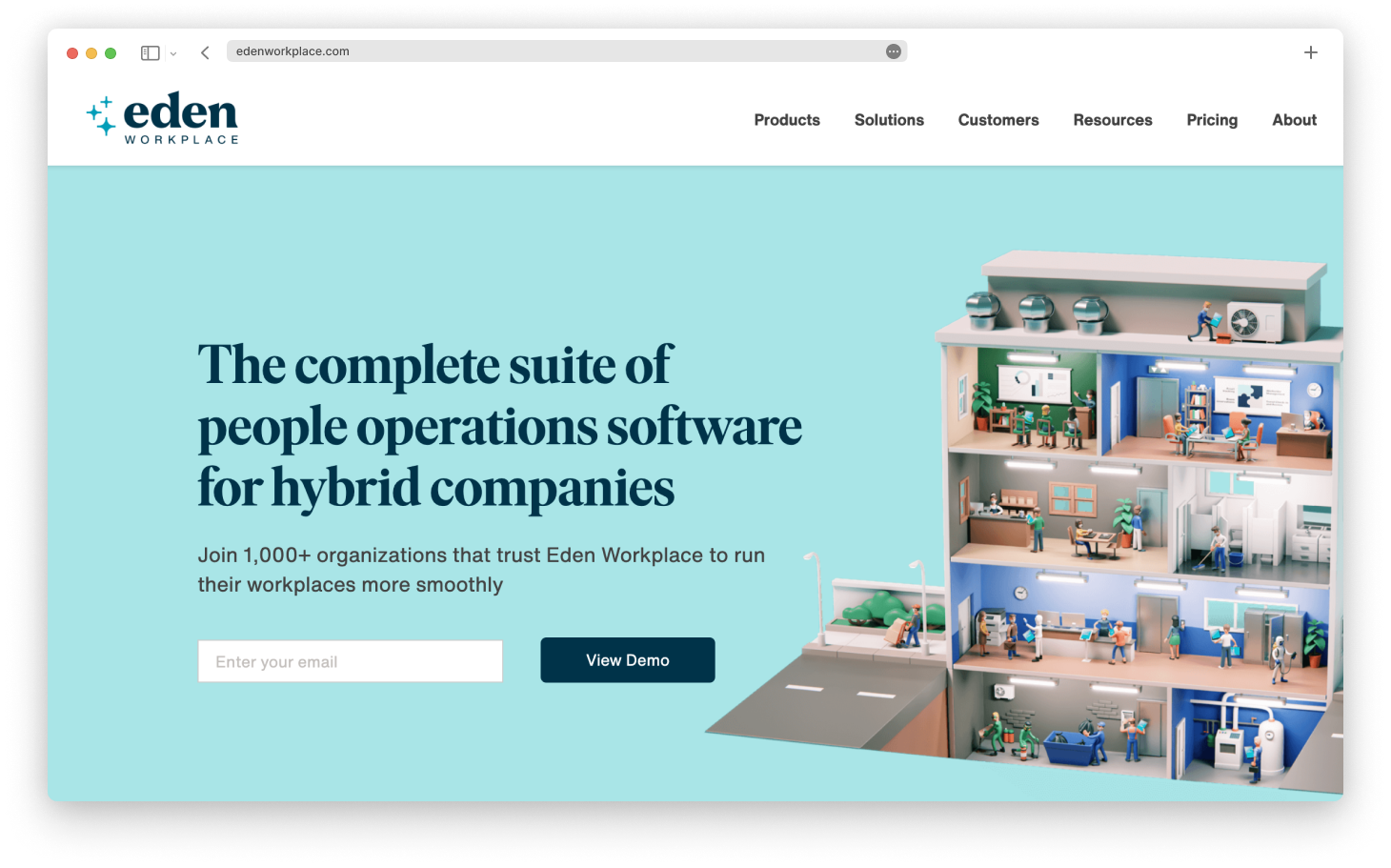The image size is (1391, 868).
Task: Open a new tab with plus icon
Action: (1311, 52)
